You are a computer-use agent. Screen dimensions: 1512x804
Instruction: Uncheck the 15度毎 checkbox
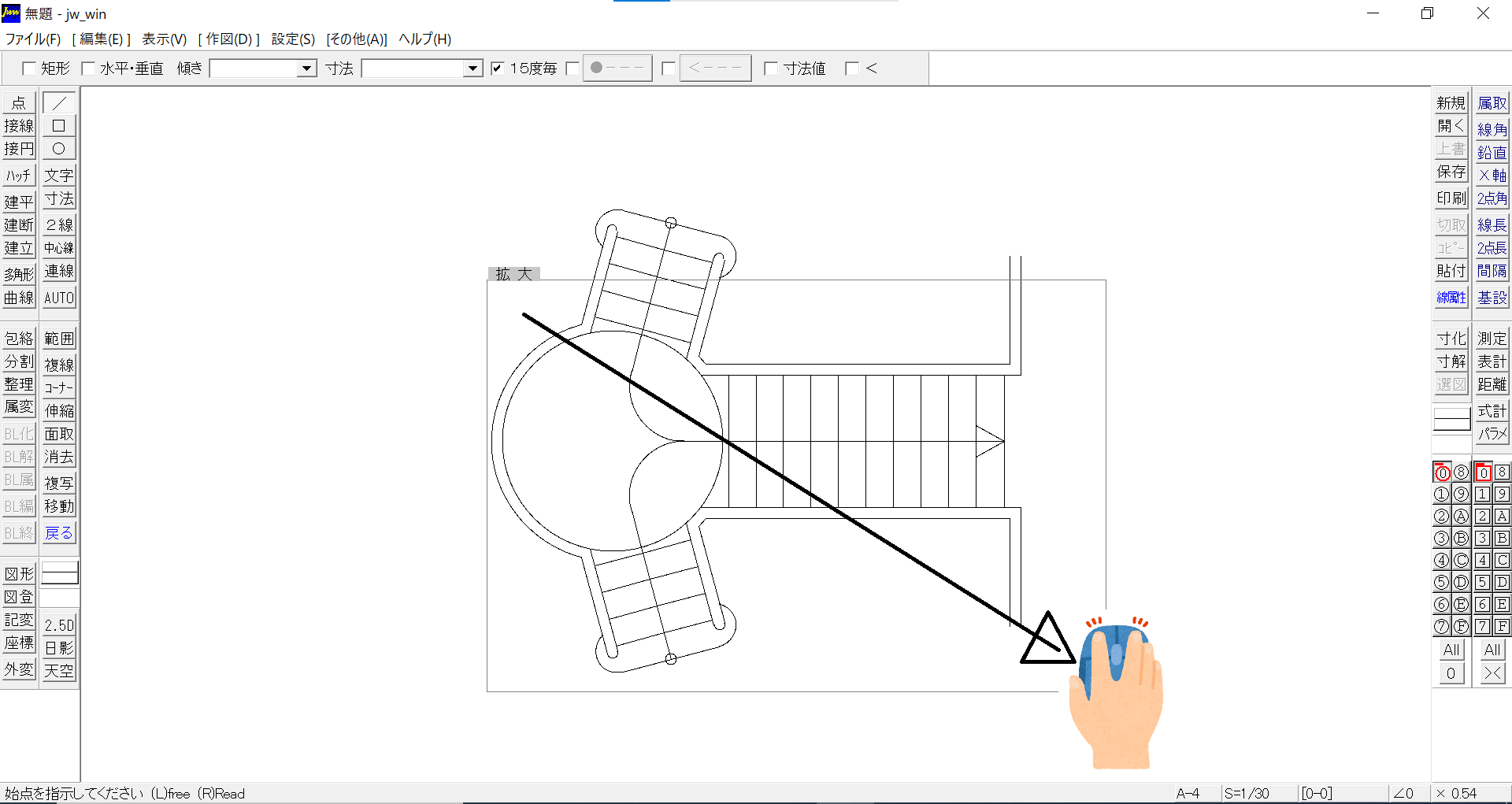[x=497, y=69]
